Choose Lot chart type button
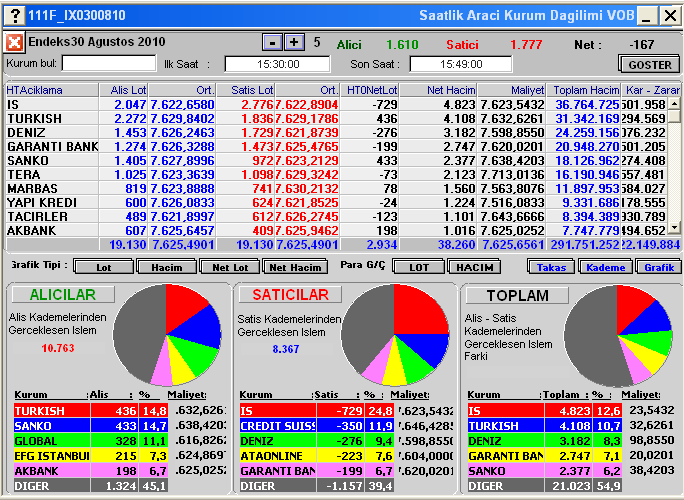684x500 pixels. click(103, 267)
